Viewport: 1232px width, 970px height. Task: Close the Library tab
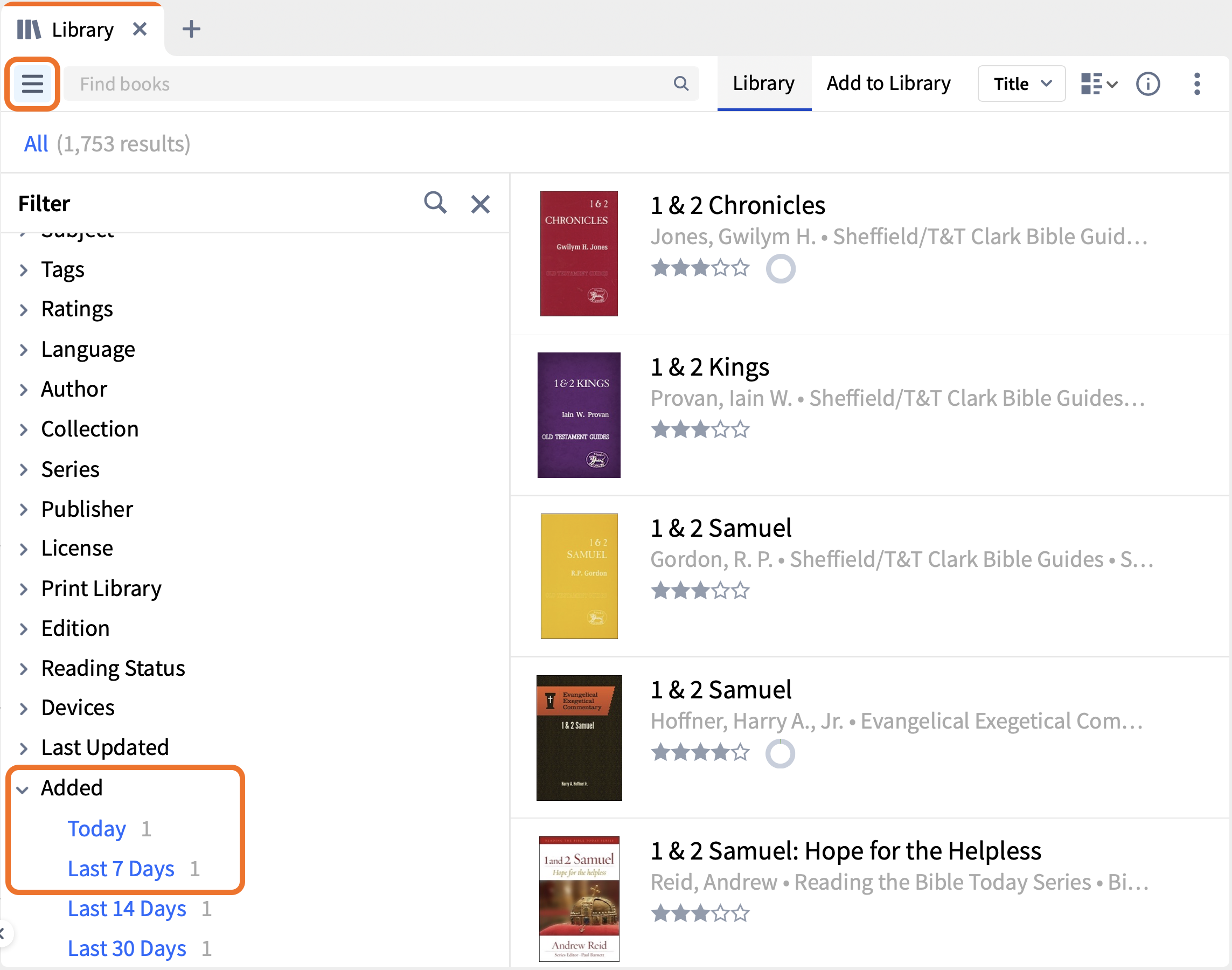click(x=140, y=29)
